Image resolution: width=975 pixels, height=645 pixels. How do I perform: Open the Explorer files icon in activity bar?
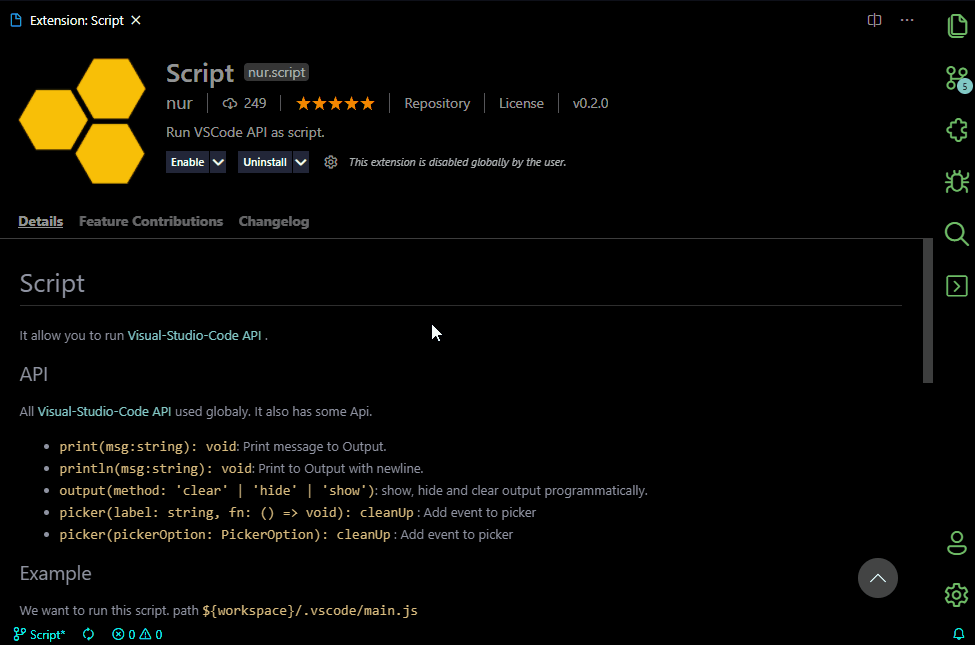click(957, 26)
